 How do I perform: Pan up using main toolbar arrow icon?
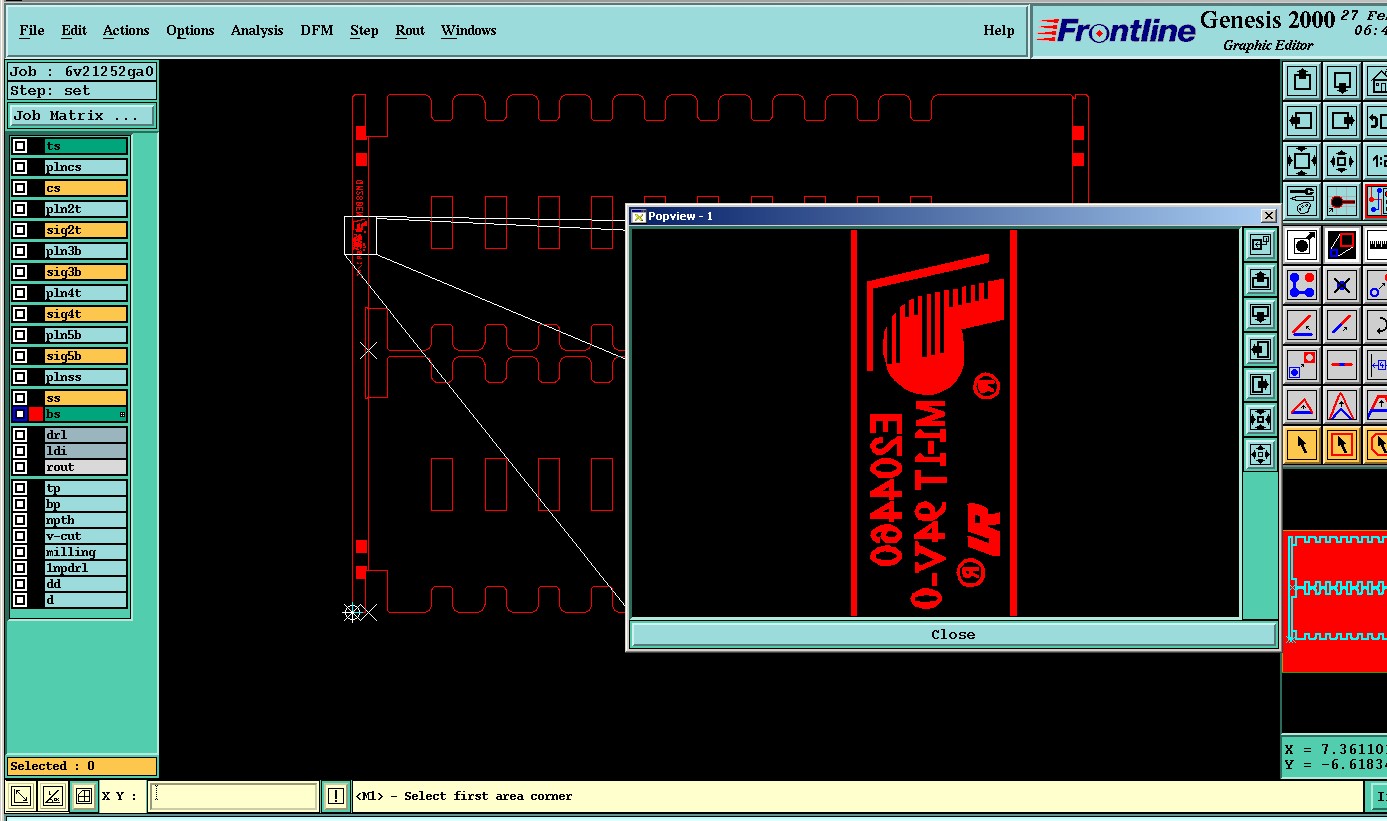(1301, 80)
